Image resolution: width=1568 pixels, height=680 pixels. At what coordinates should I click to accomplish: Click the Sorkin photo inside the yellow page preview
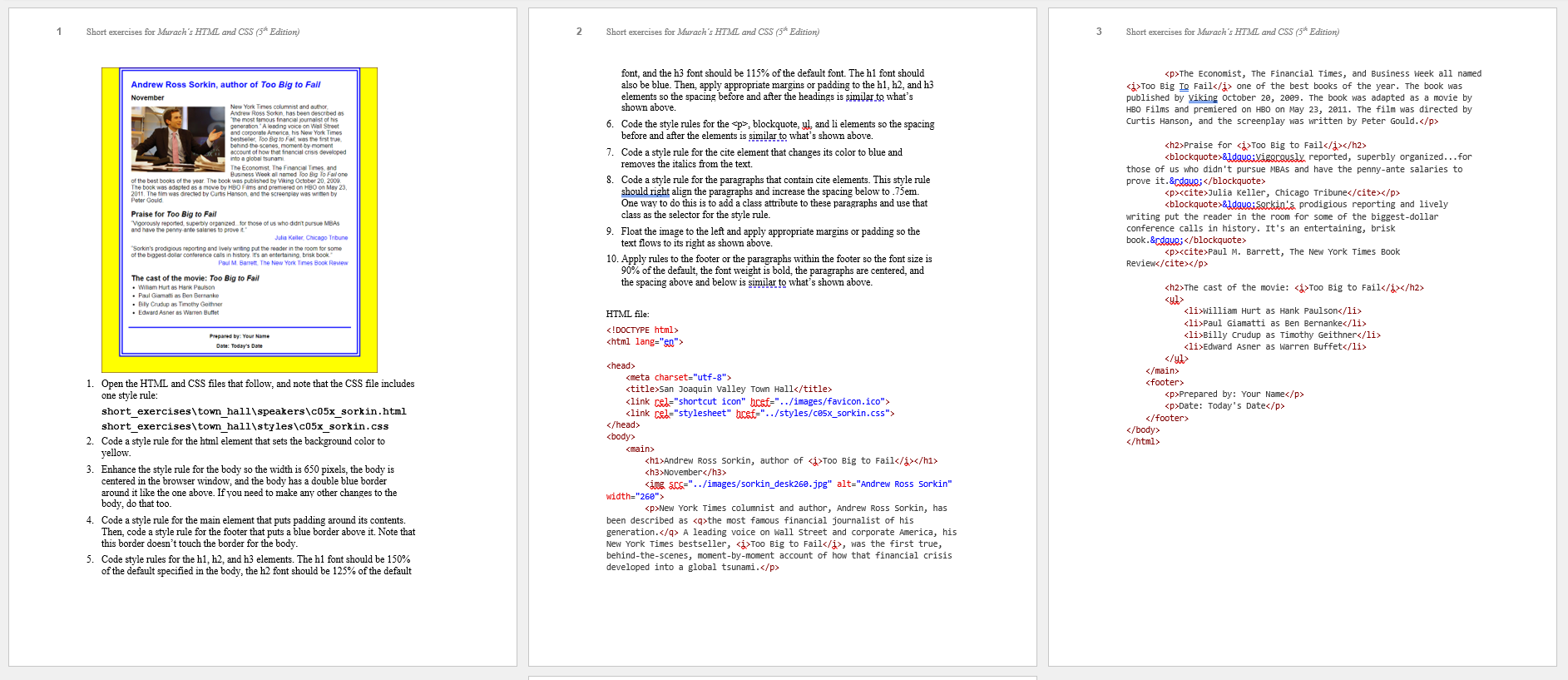(179, 137)
